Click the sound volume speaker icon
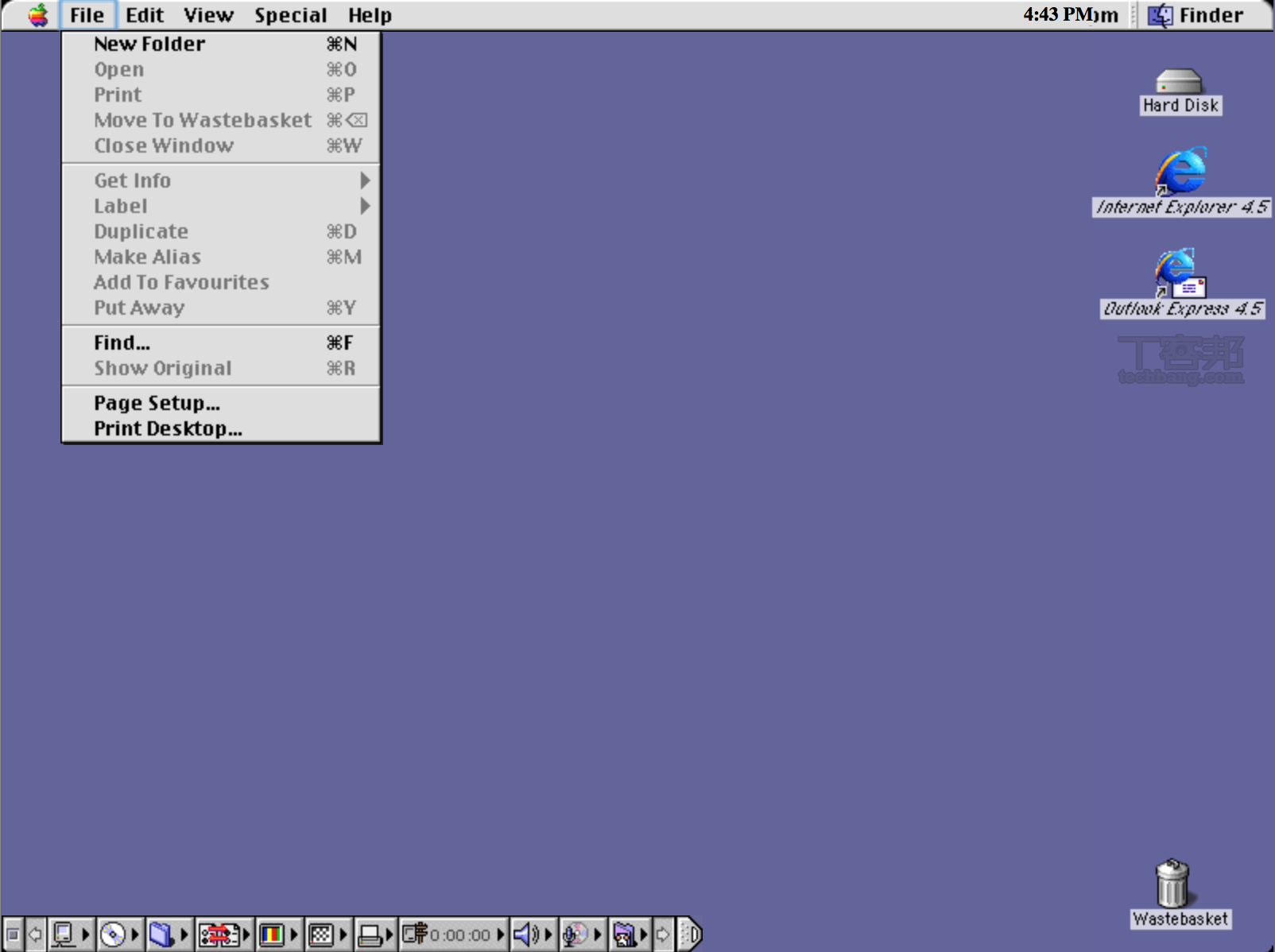 click(525, 935)
